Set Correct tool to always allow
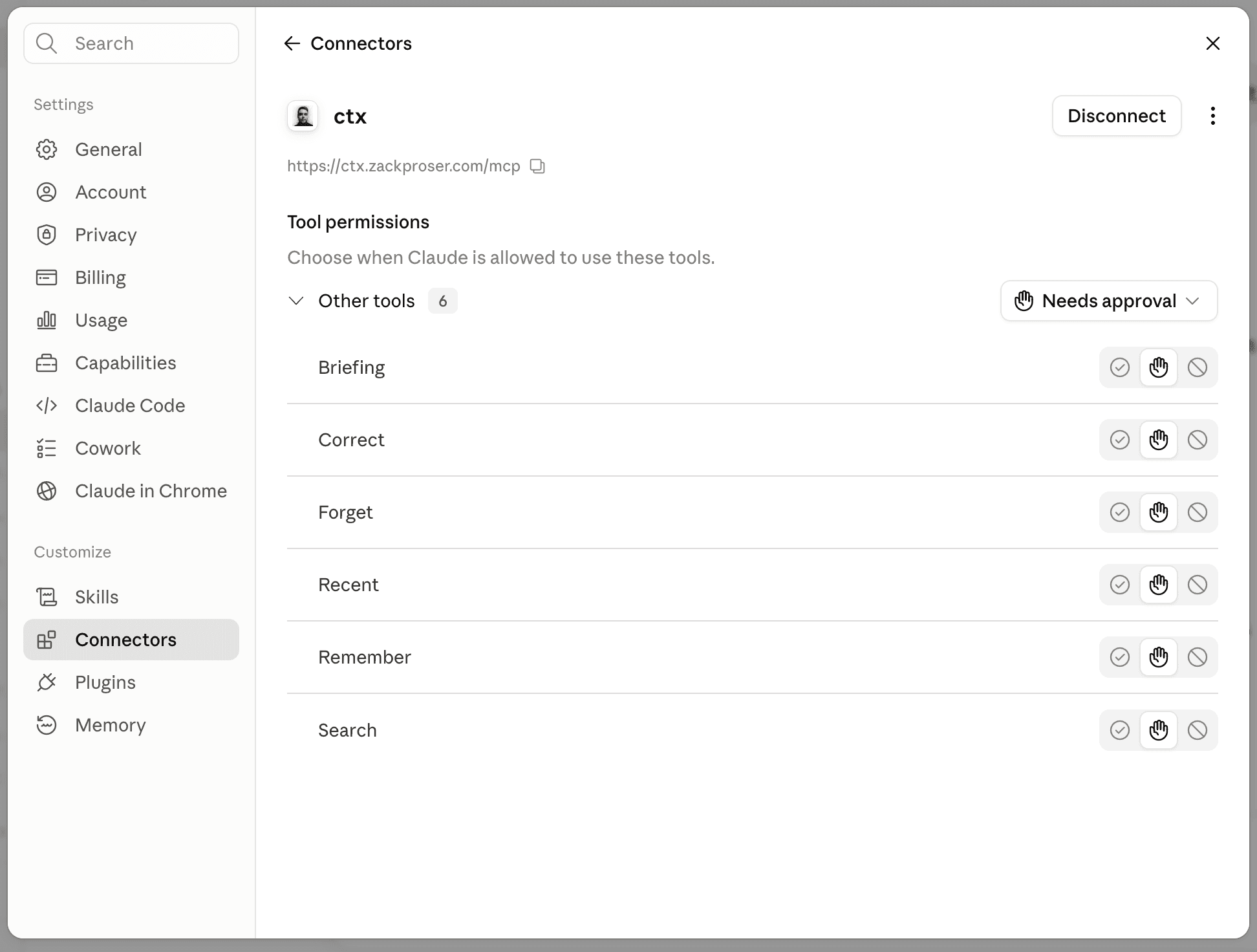1257x952 pixels. coord(1120,440)
